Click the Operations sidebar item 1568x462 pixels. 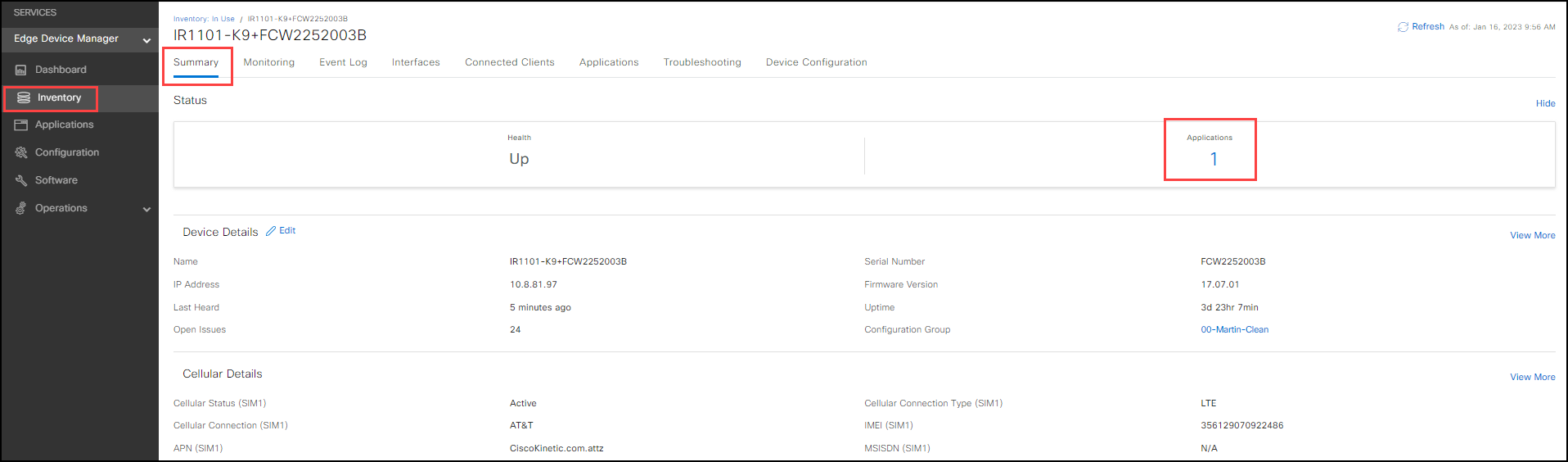coord(61,208)
